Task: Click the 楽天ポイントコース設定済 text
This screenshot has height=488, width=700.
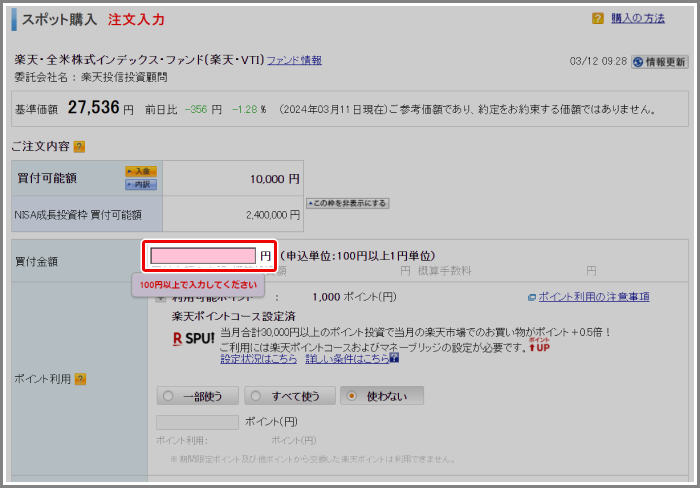Action: pyautogui.click(x=233, y=317)
